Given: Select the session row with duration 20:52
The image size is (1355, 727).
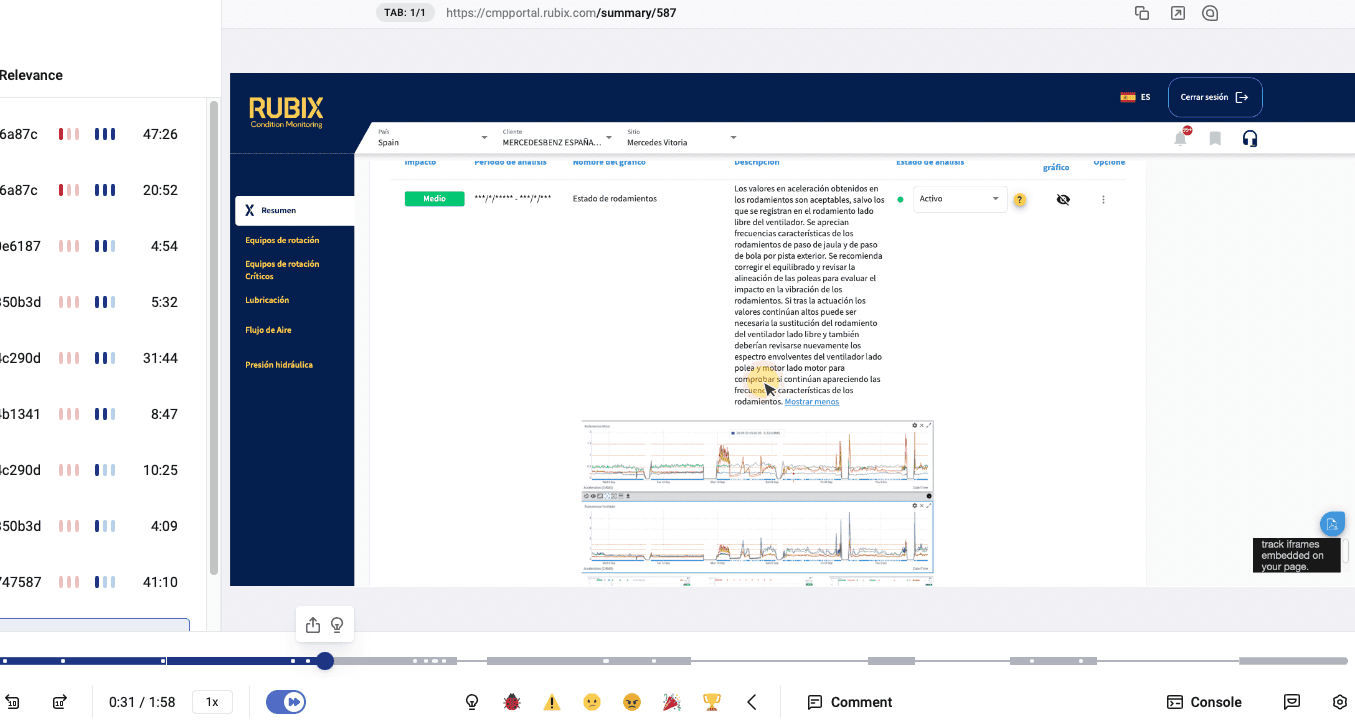Looking at the screenshot, I should tap(103, 190).
